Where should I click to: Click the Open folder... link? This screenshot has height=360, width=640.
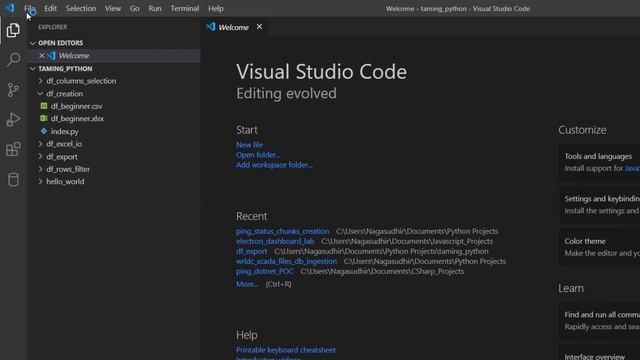(258, 155)
